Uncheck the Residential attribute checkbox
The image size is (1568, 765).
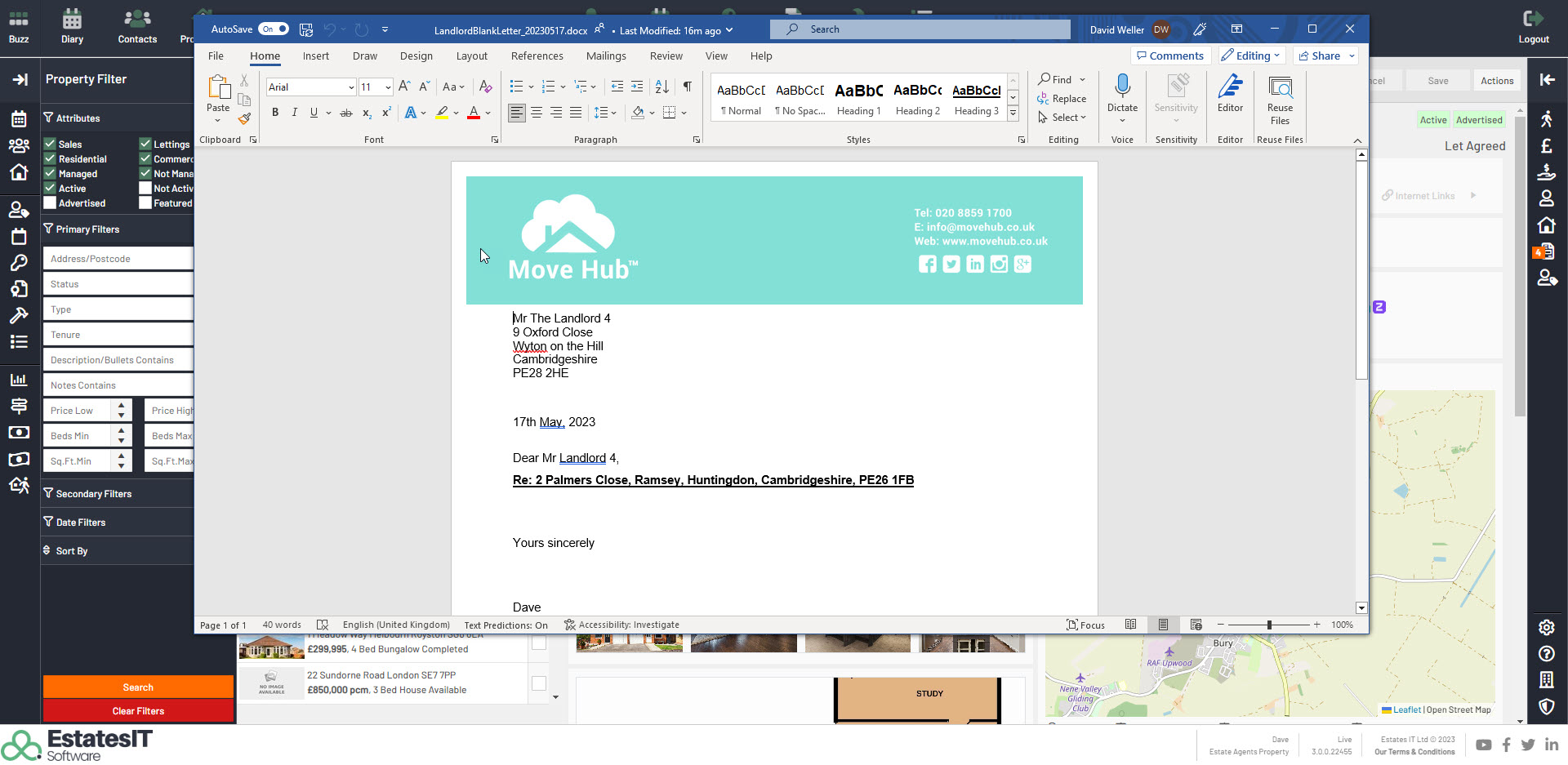click(x=50, y=159)
